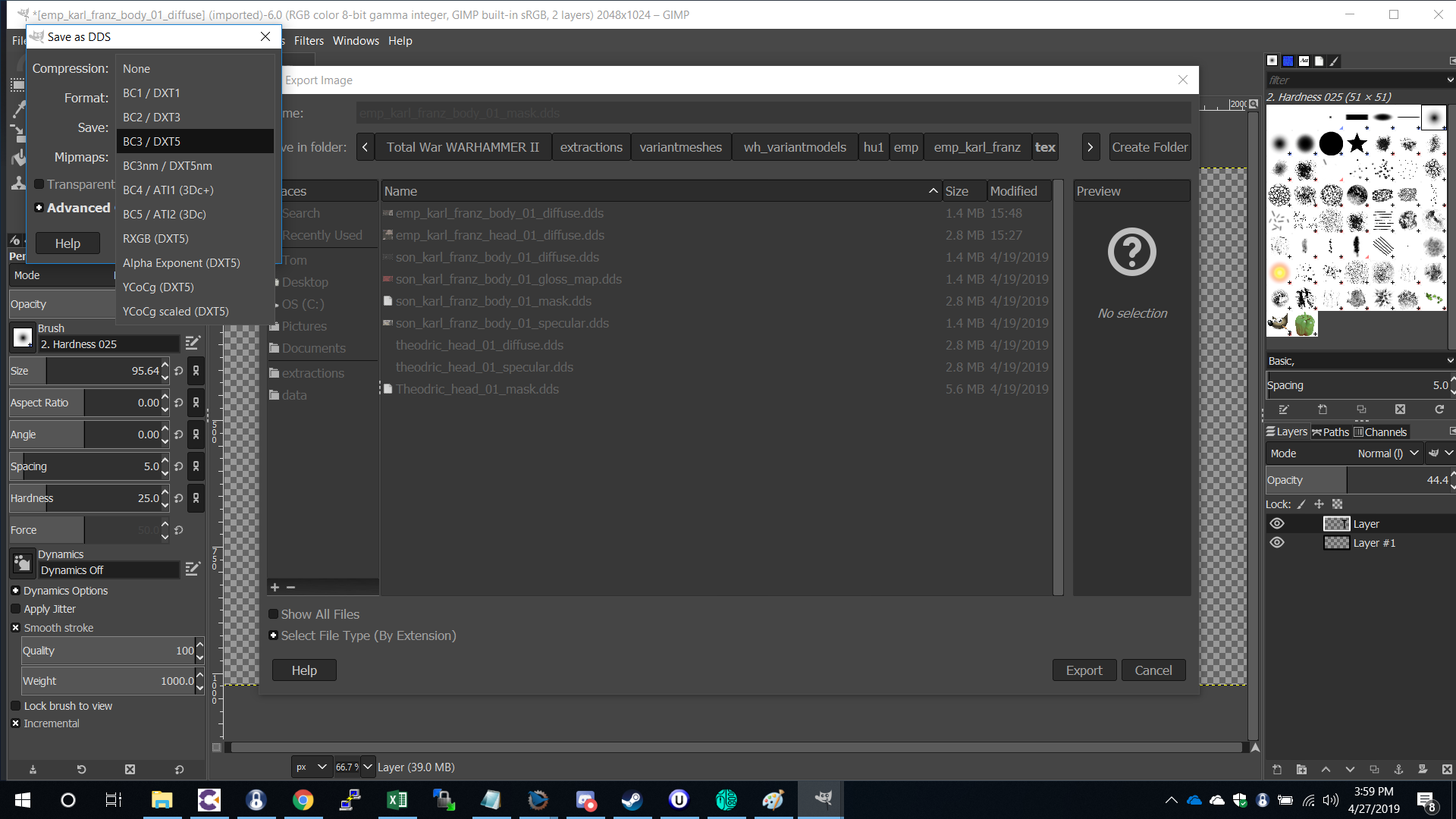Enable the Apply Jitter checkbox

click(16, 609)
